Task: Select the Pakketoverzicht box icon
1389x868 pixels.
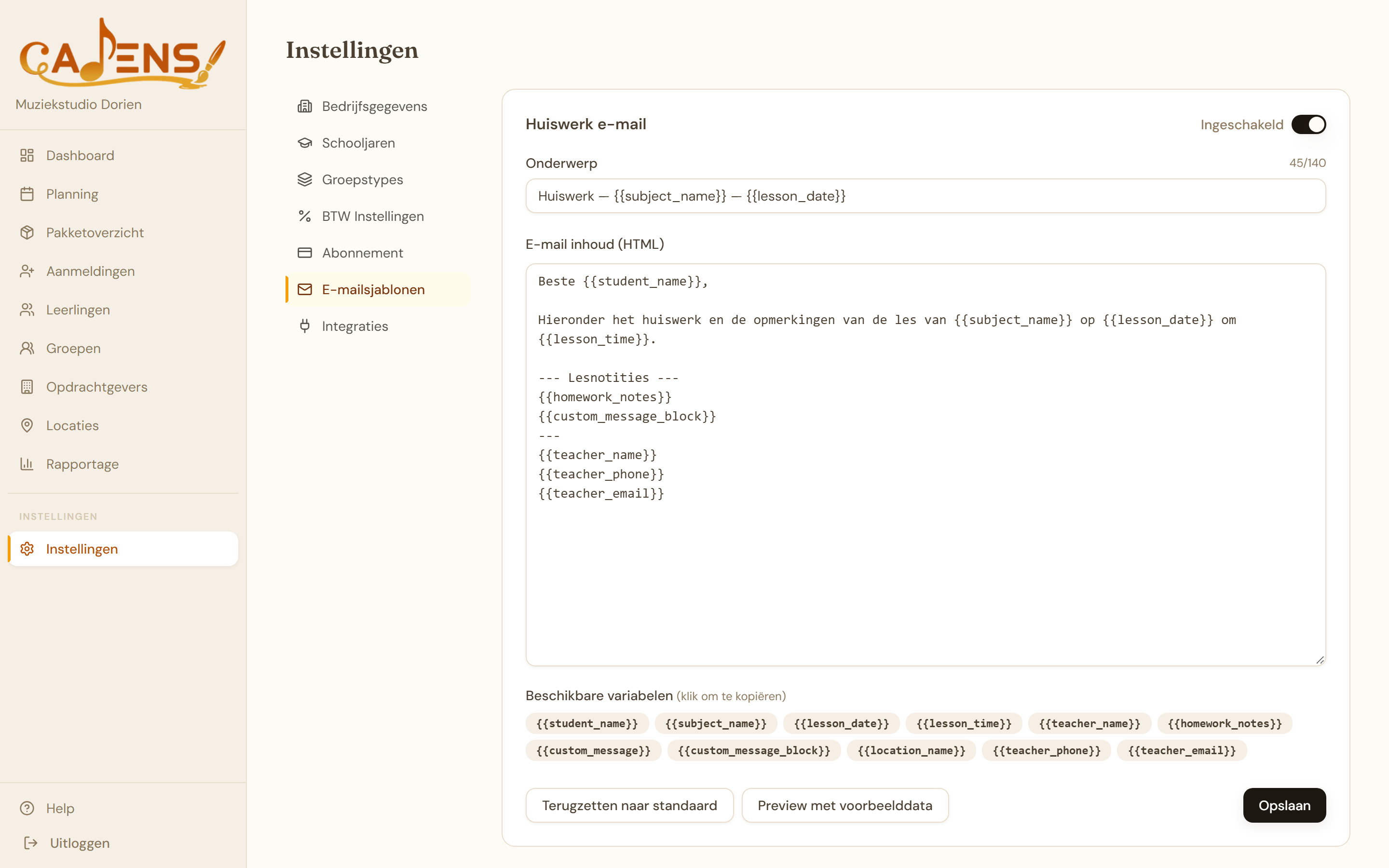Action: pos(27,232)
